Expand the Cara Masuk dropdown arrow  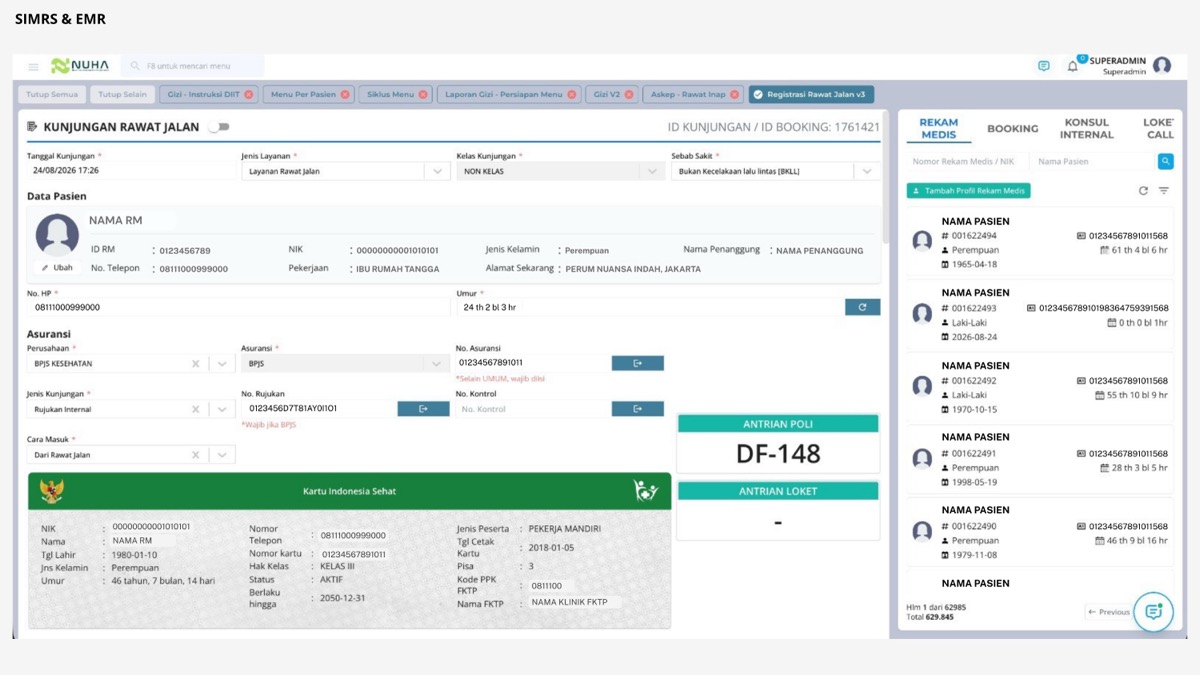click(222, 455)
